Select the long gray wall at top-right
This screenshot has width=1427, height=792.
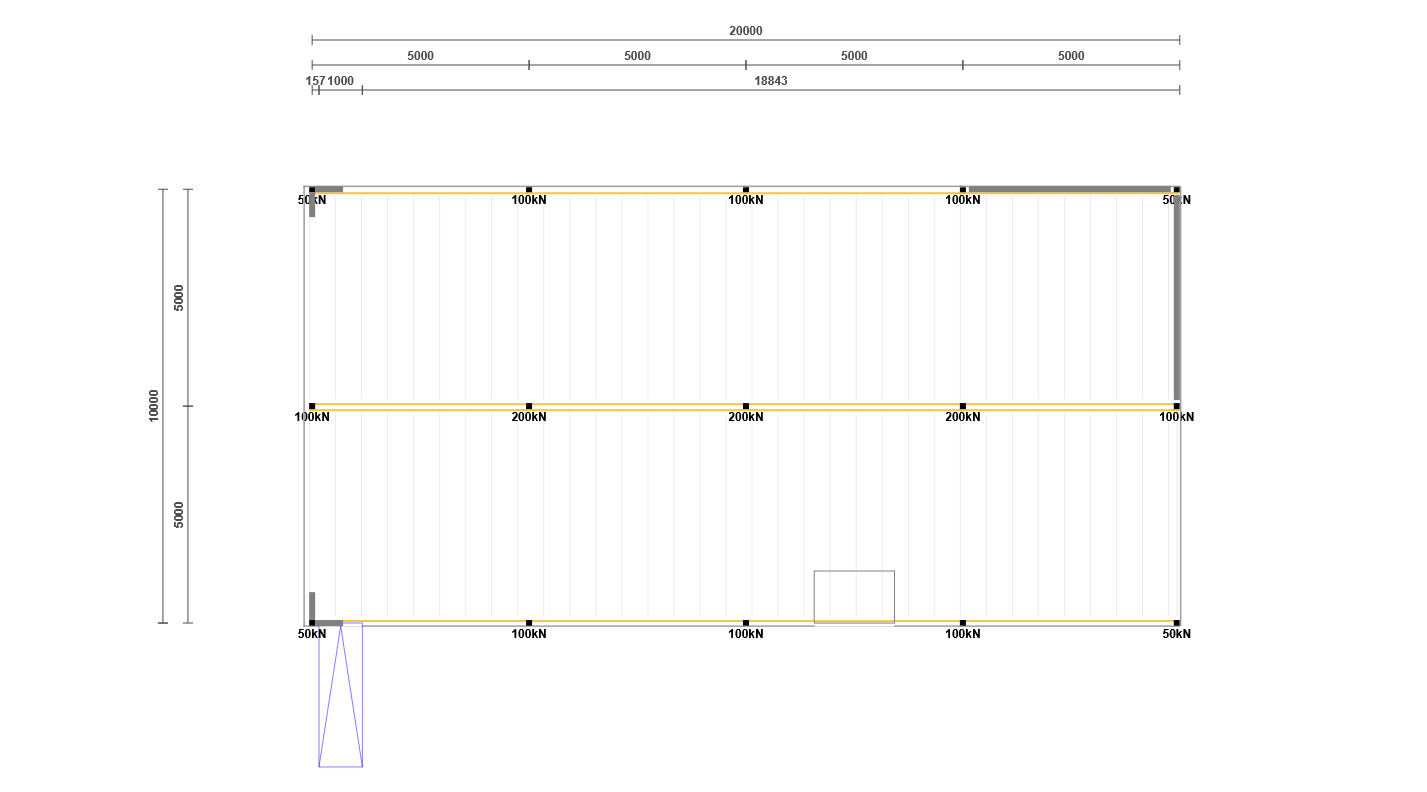1069,189
